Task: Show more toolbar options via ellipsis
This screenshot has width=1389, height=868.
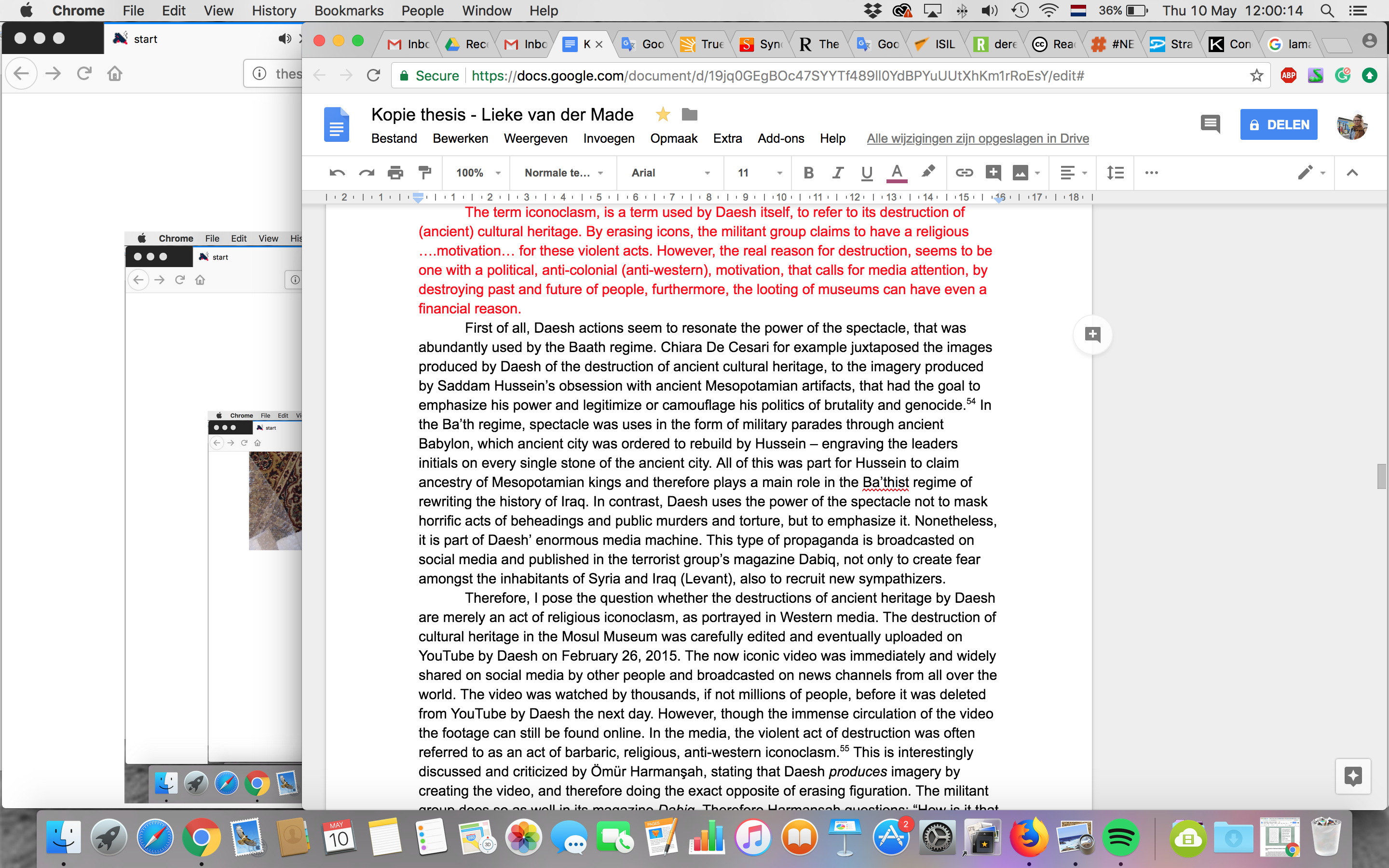Action: [1151, 173]
